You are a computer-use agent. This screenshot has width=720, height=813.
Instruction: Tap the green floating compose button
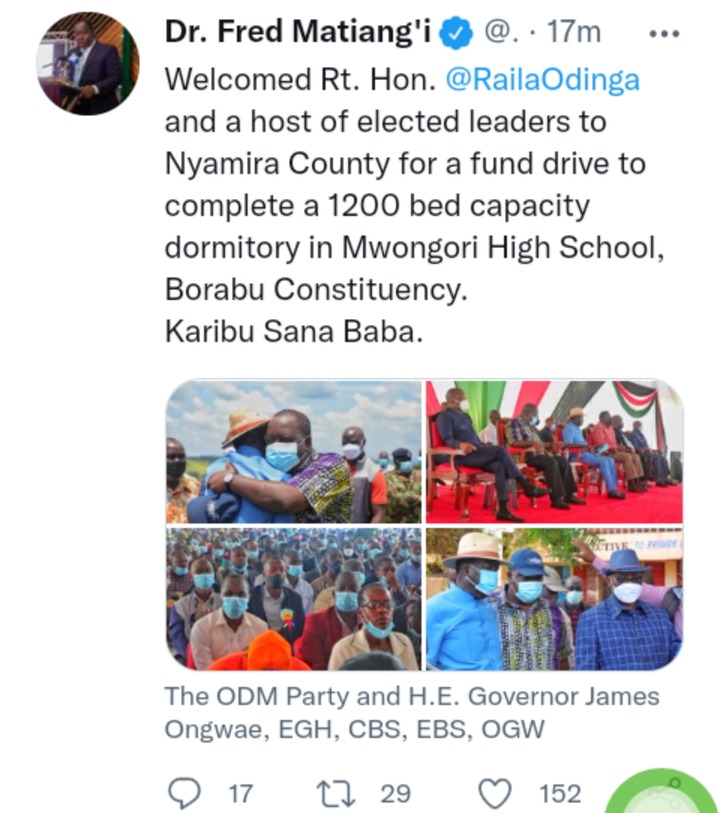(663, 791)
